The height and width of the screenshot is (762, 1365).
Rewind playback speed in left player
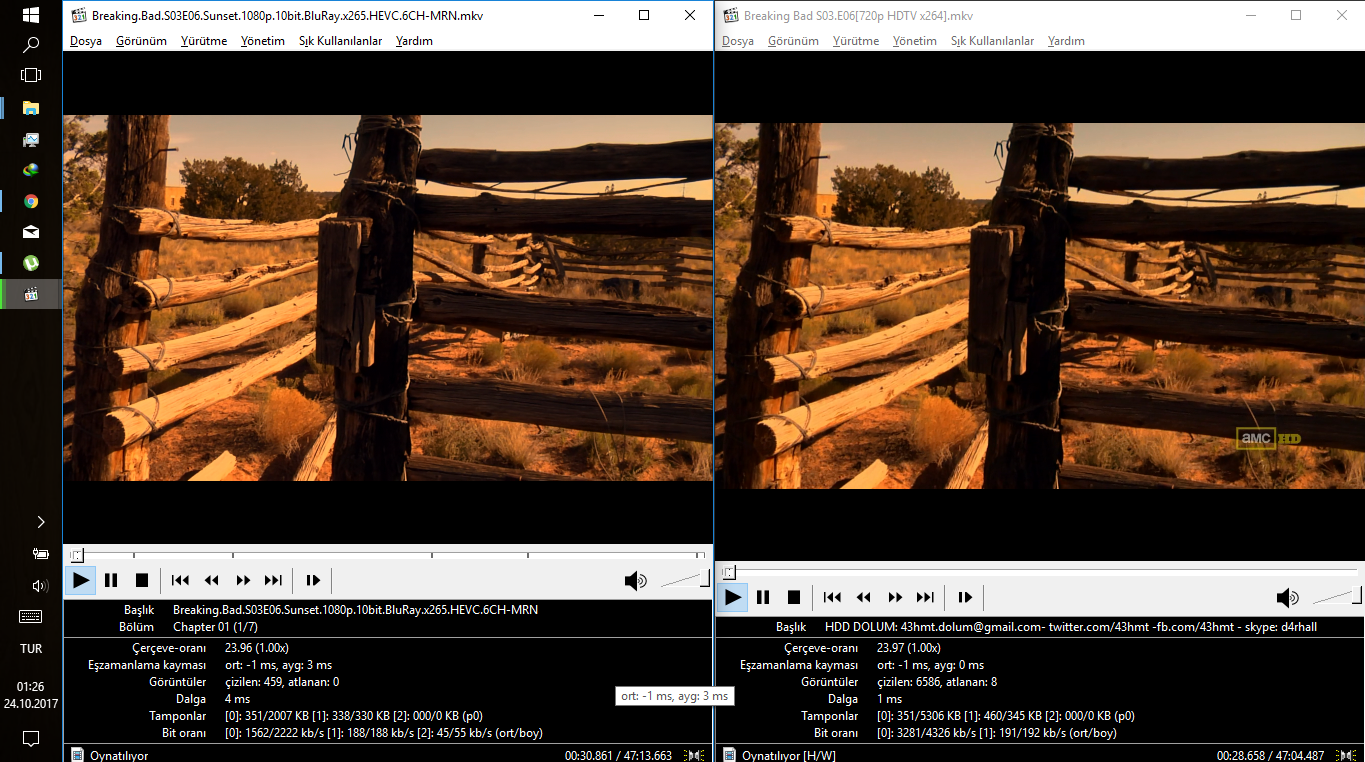coord(212,580)
